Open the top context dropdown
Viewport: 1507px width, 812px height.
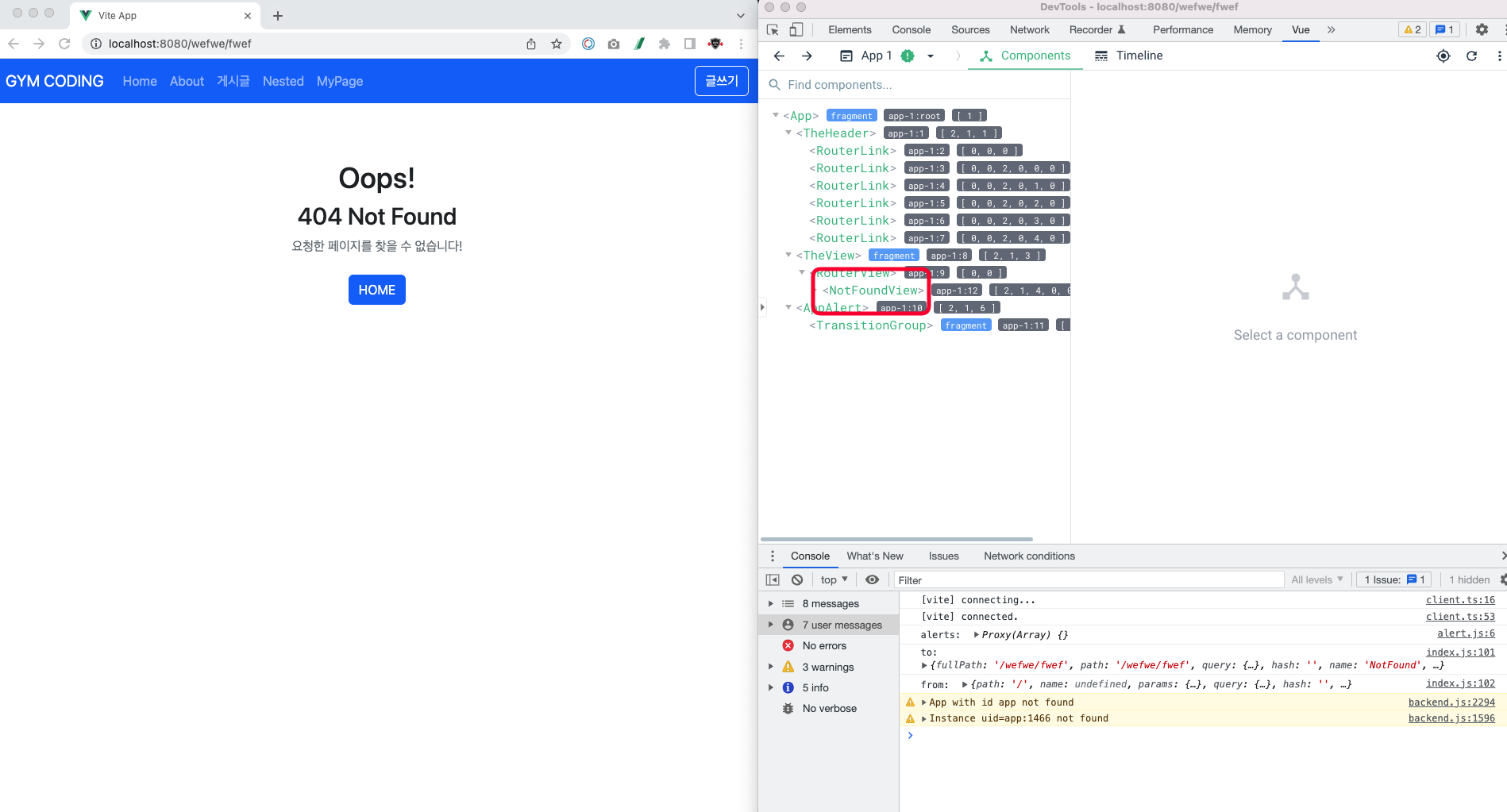tap(834, 580)
